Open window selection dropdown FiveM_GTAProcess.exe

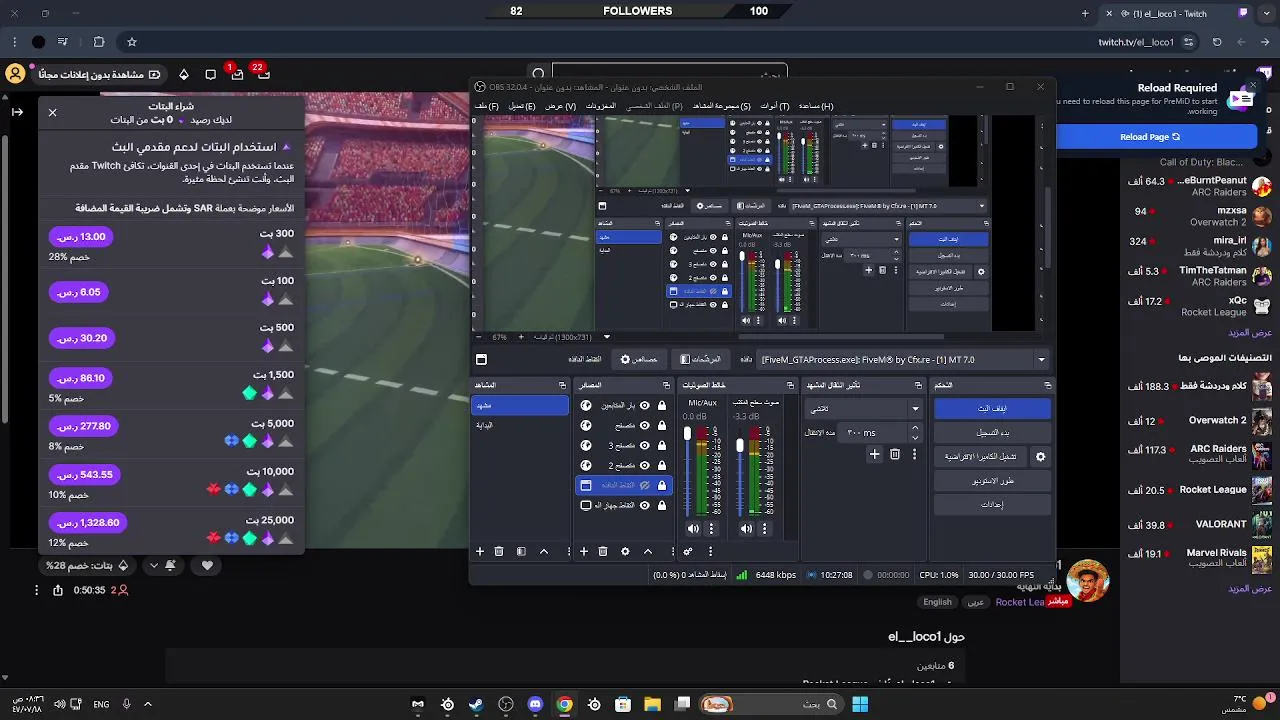(903, 359)
